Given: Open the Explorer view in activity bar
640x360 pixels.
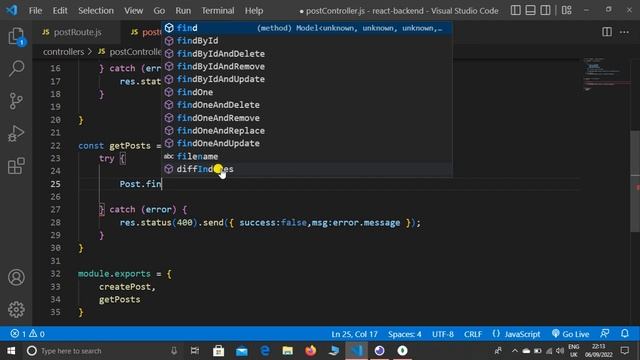Looking at the screenshot, I should (16, 36).
